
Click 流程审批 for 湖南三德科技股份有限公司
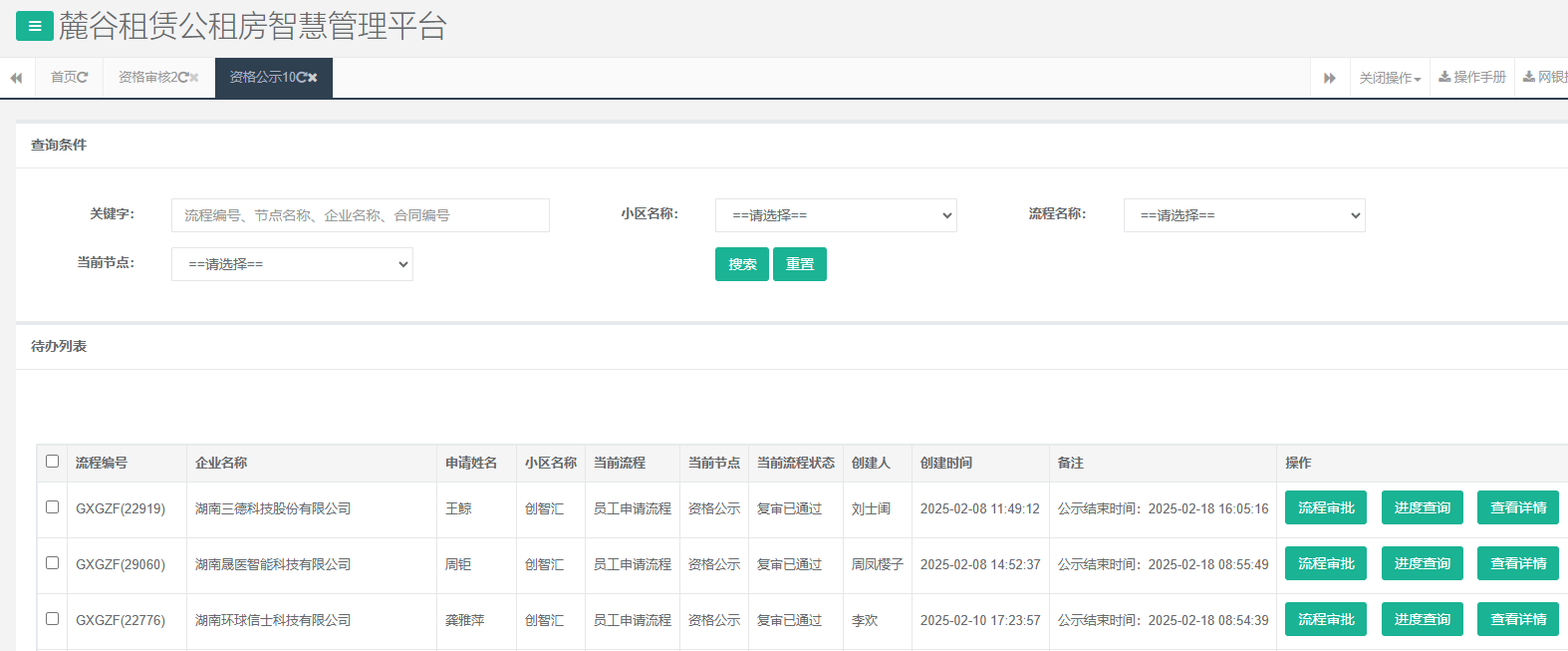click(x=1325, y=507)
